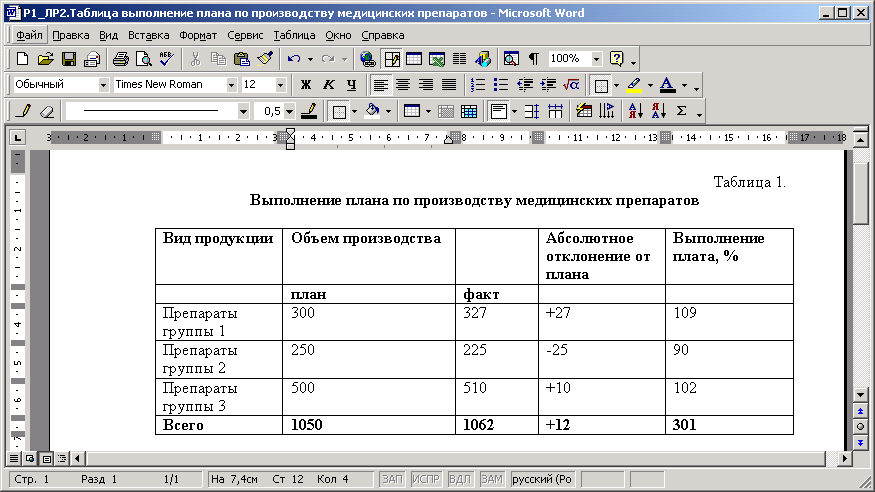Toggle nonprinting paragraph marks
875x492 pixels.
tap(534, 59)
